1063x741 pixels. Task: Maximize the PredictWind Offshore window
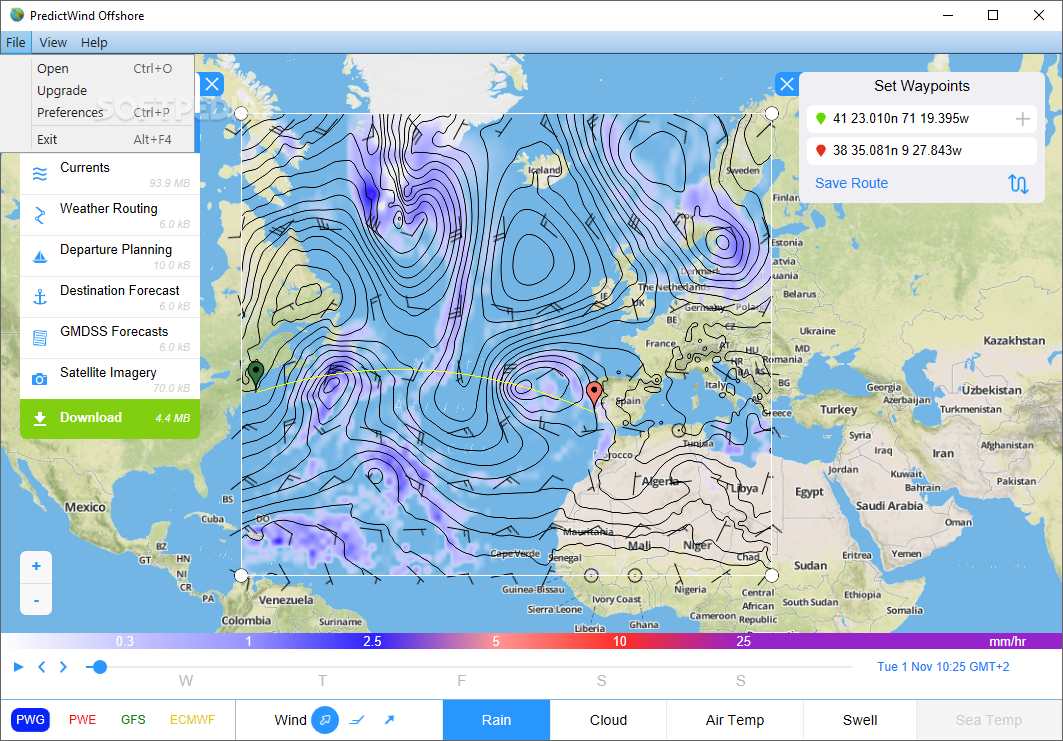(992, 15)
